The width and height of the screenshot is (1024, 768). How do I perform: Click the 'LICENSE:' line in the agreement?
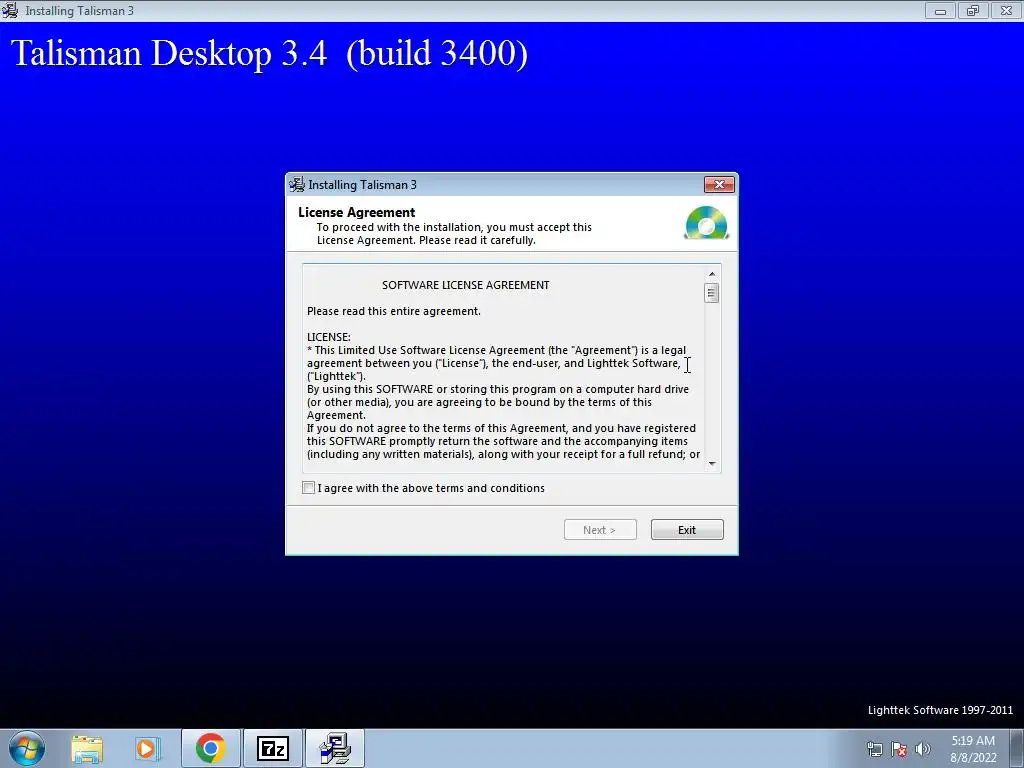pyautogui.click(x=328, y=337)
